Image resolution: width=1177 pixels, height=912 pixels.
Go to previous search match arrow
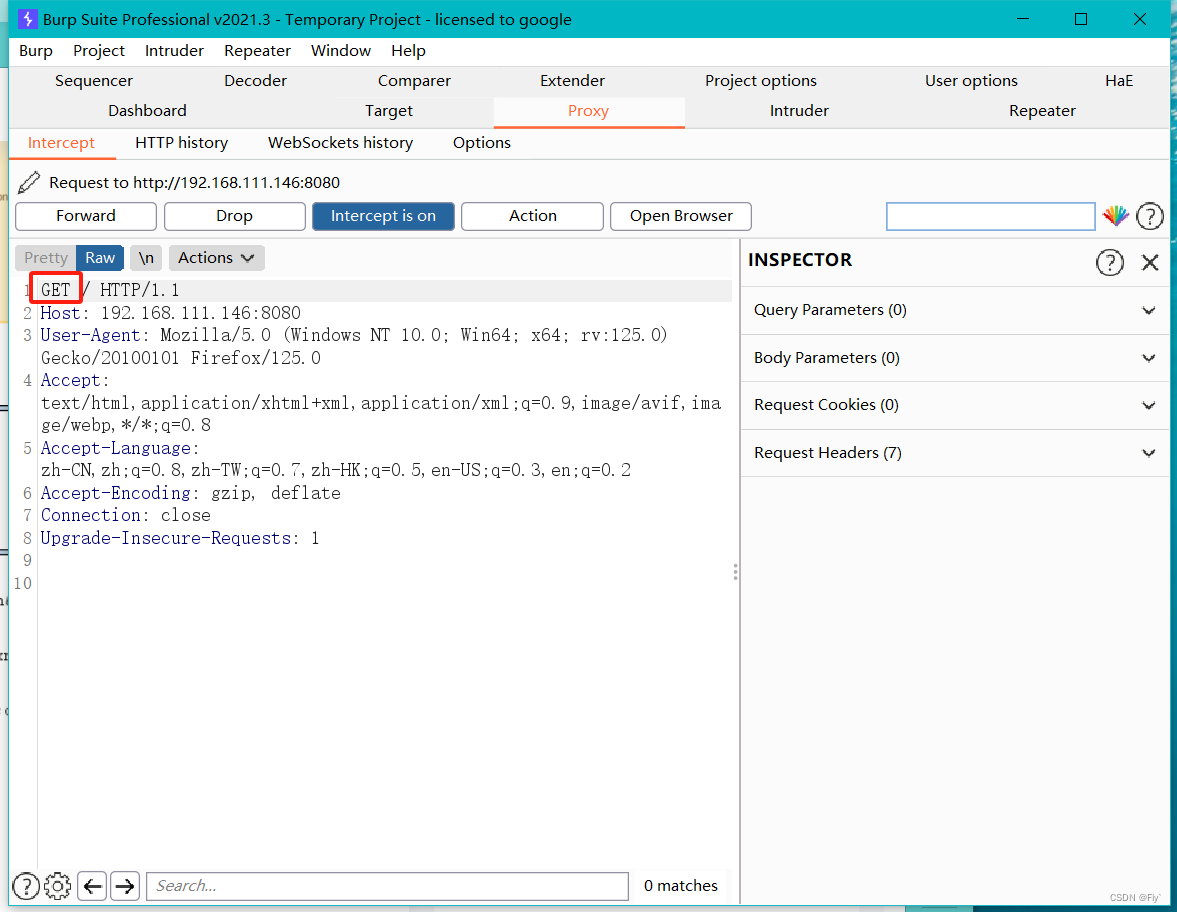click(92, 886)
